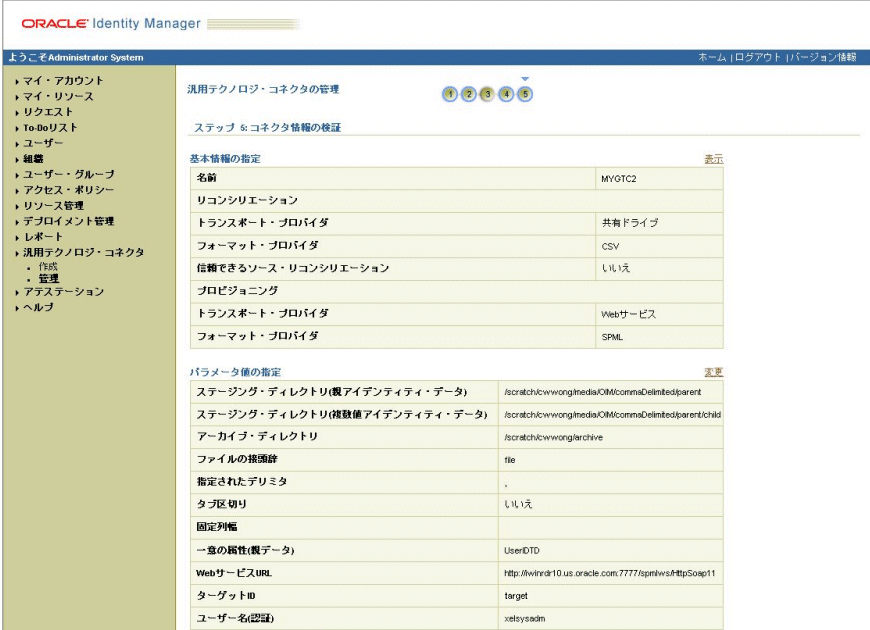This screenshot has height=630, width=870.
Task: Click the Web service URL value
Action: click(x=609, y=573)
